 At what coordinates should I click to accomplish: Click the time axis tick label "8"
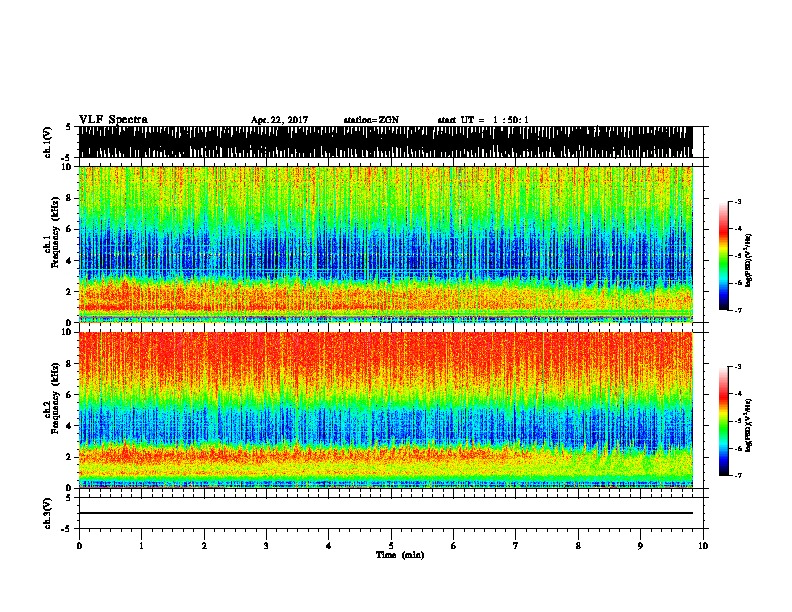(578, 546)
